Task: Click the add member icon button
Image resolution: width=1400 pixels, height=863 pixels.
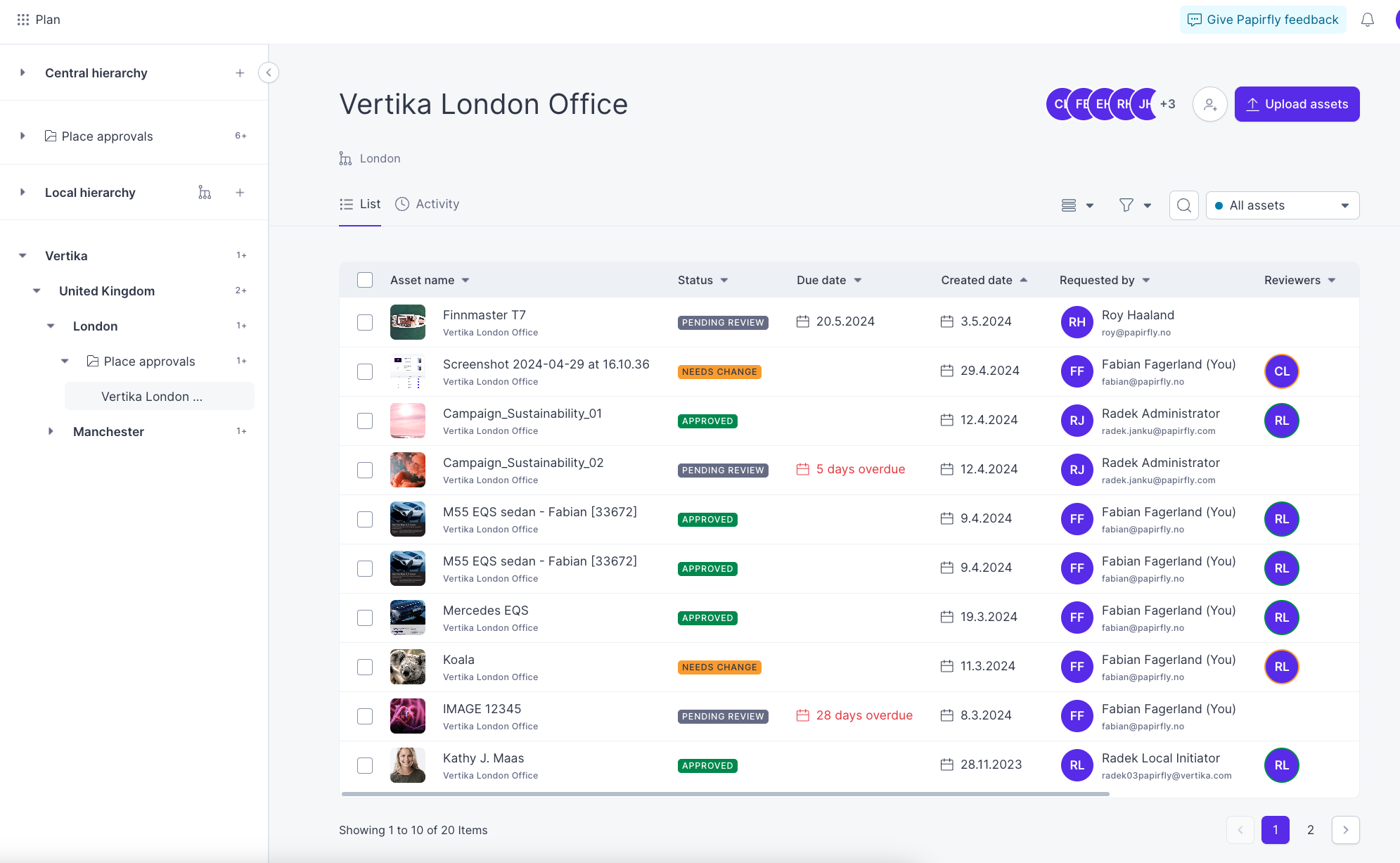Action: (x=1209, y=104)
